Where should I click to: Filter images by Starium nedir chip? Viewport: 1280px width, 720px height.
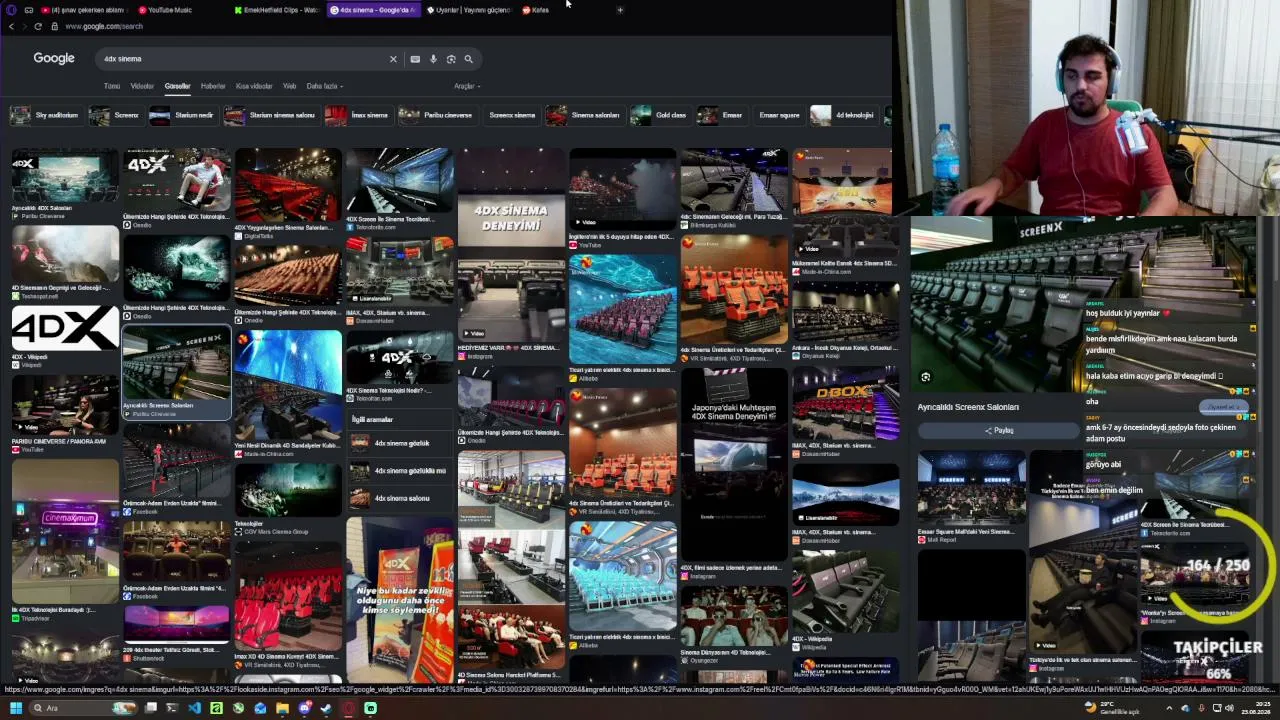tap(182, 115)
